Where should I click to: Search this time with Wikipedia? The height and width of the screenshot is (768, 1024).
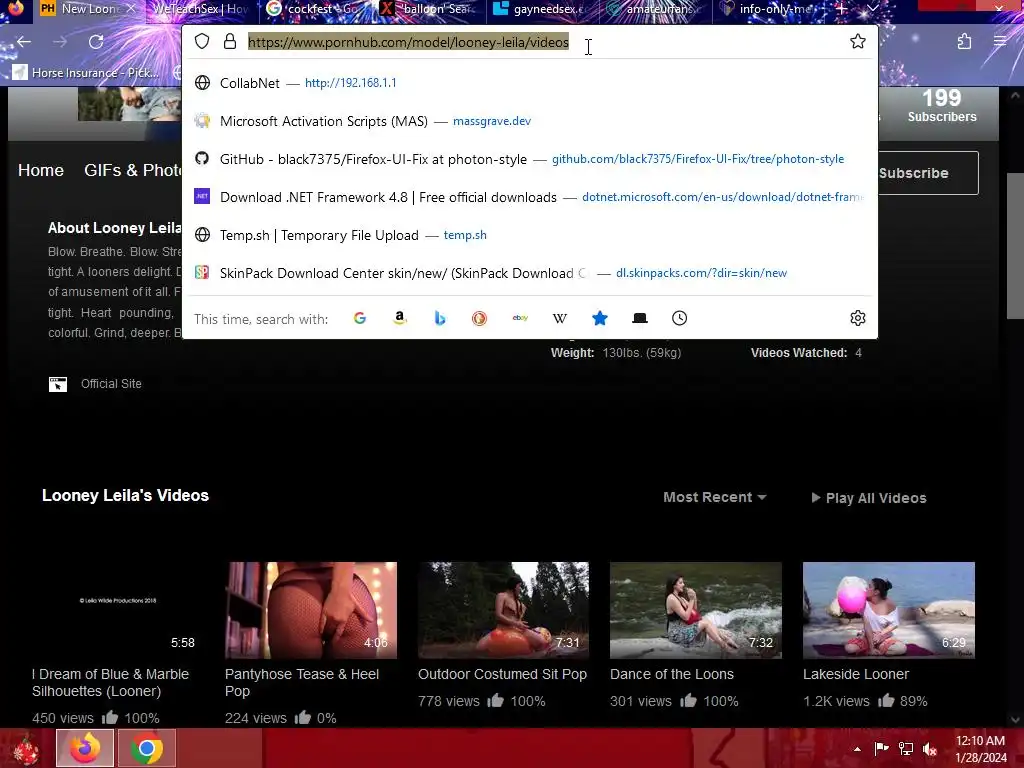(560, 318)
